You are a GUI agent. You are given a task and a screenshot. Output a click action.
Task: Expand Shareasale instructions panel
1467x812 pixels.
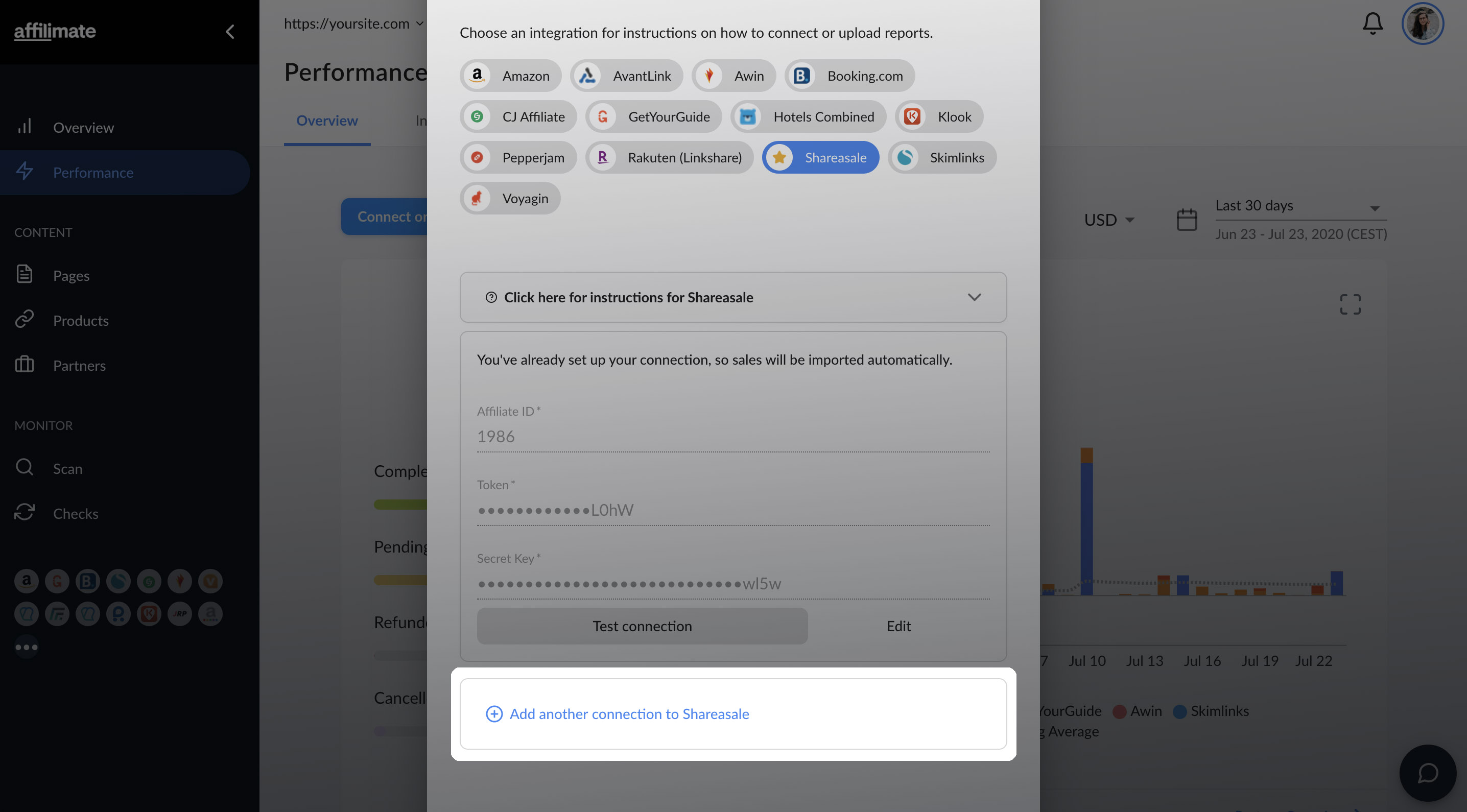pyautogui.click(x=733, y=297)
